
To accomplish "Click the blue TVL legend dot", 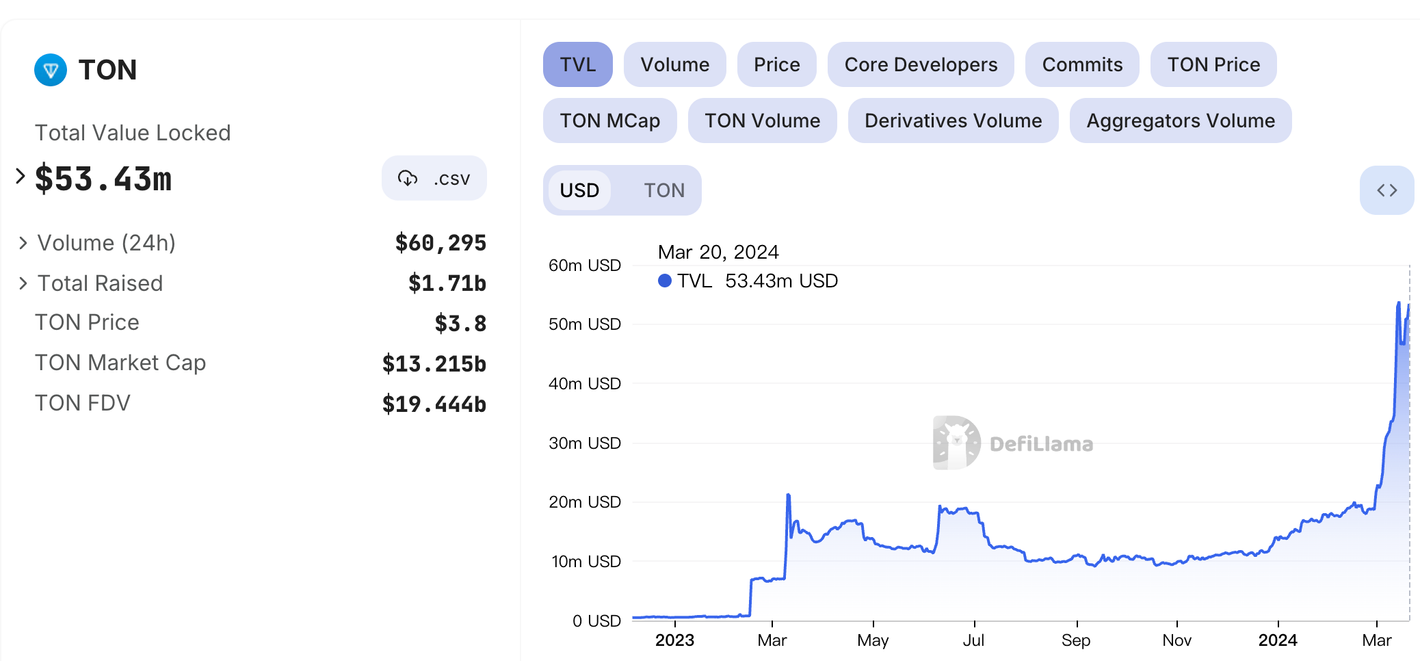I will coord(665,281).
